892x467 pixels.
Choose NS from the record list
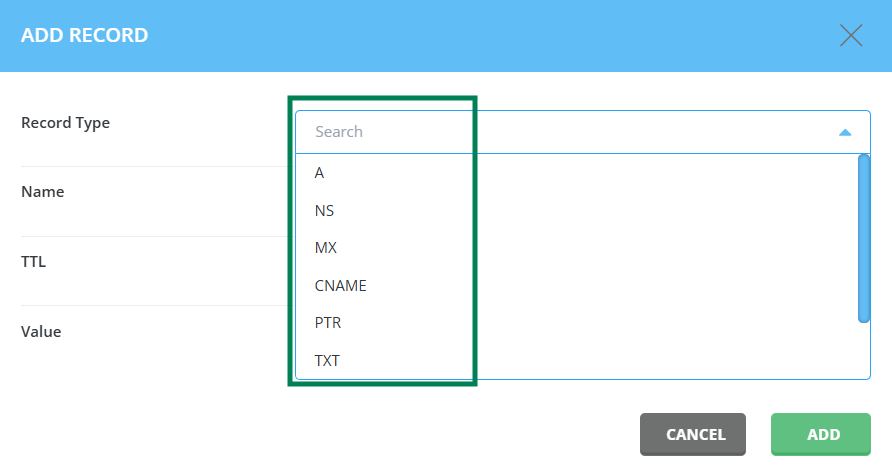[576, 210]
